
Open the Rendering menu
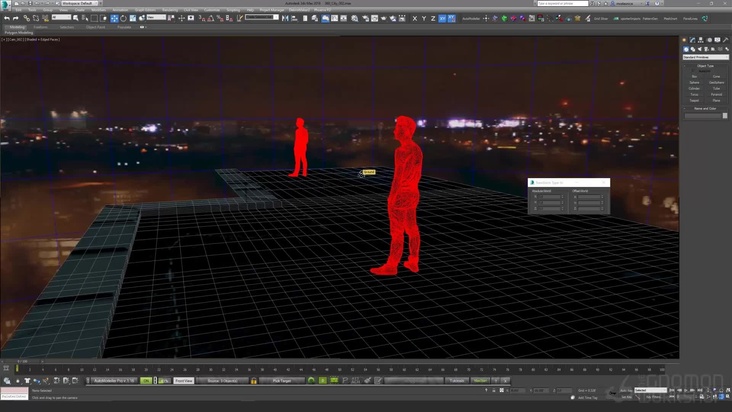click(169, 10)
